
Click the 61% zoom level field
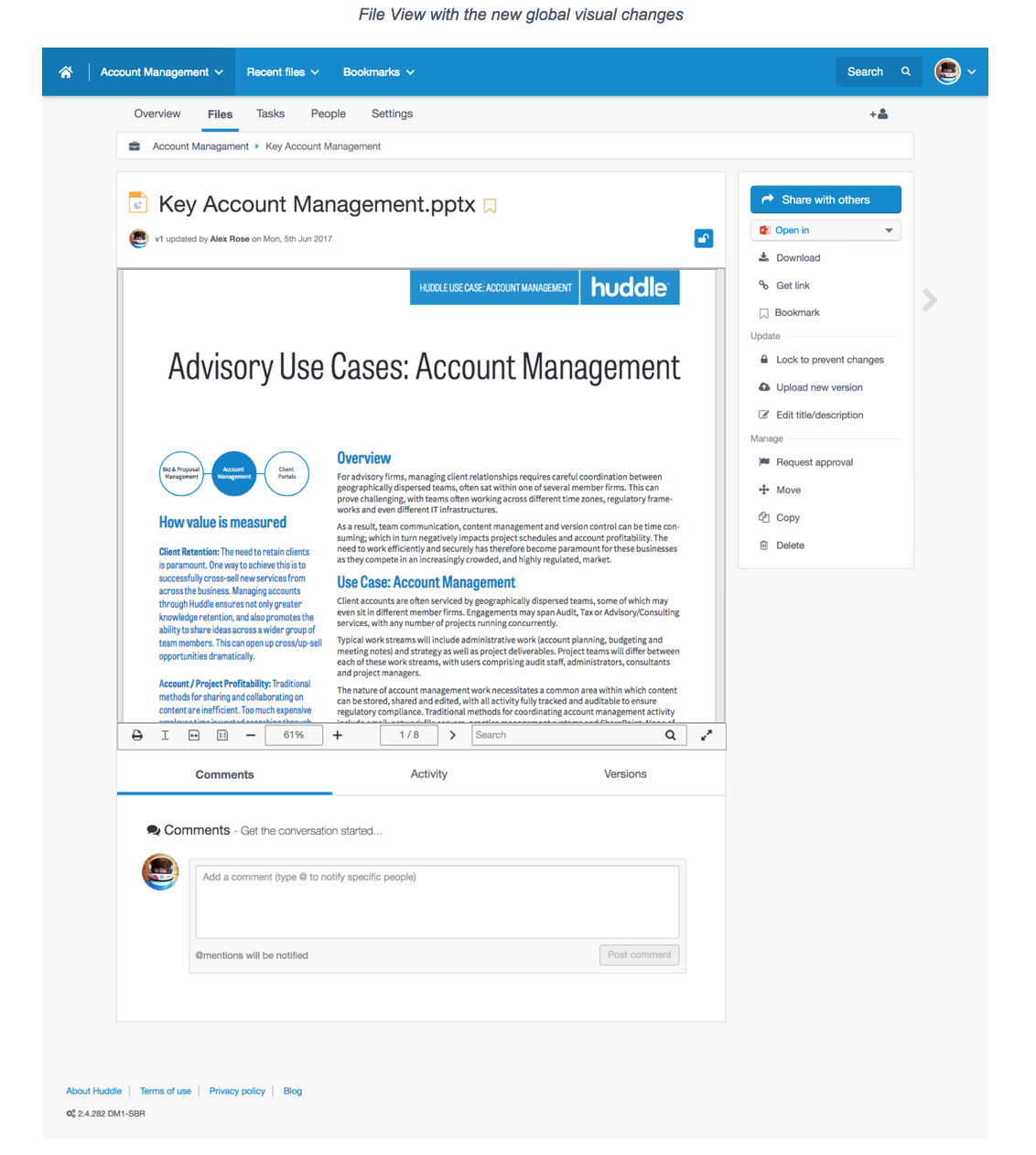(x=294, y=735)
